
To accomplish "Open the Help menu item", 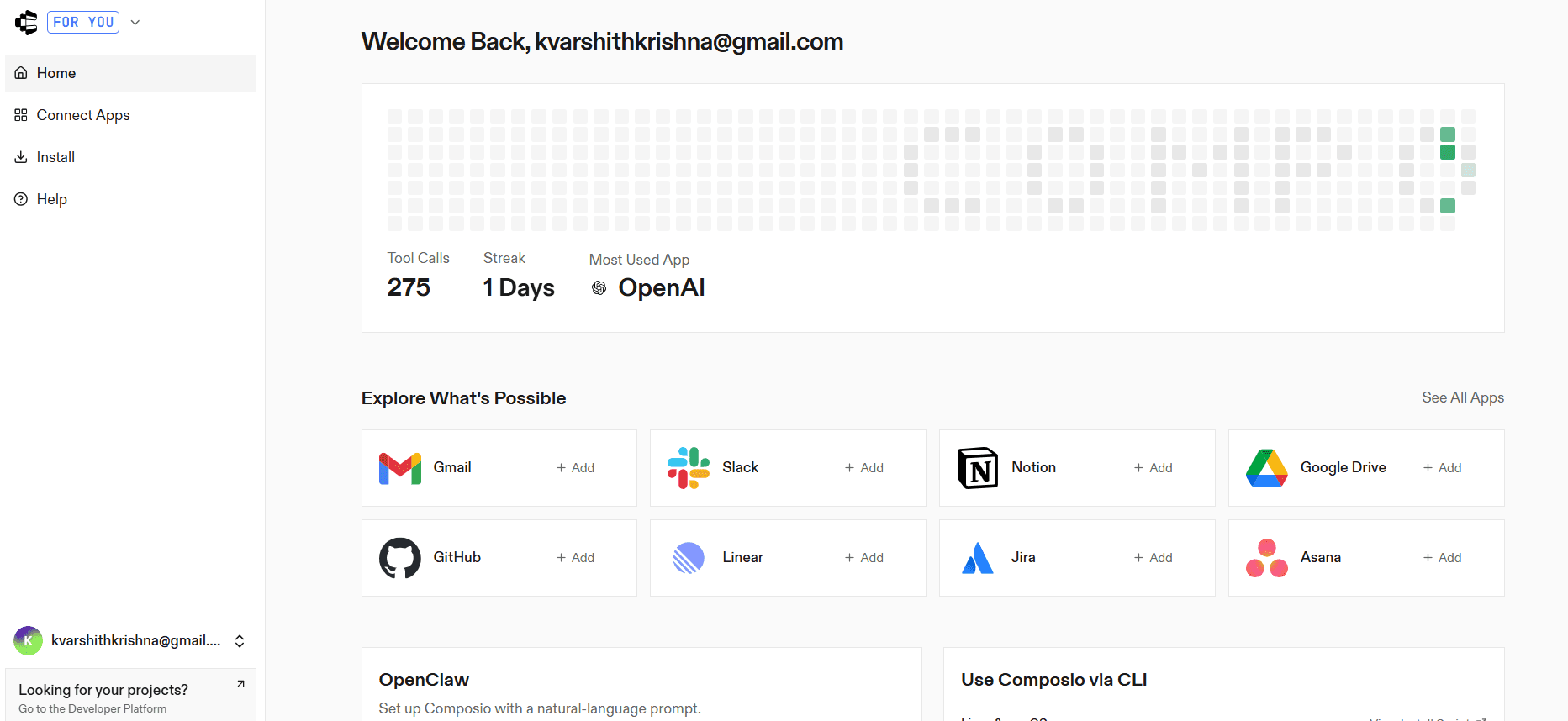I will [130, 199].
